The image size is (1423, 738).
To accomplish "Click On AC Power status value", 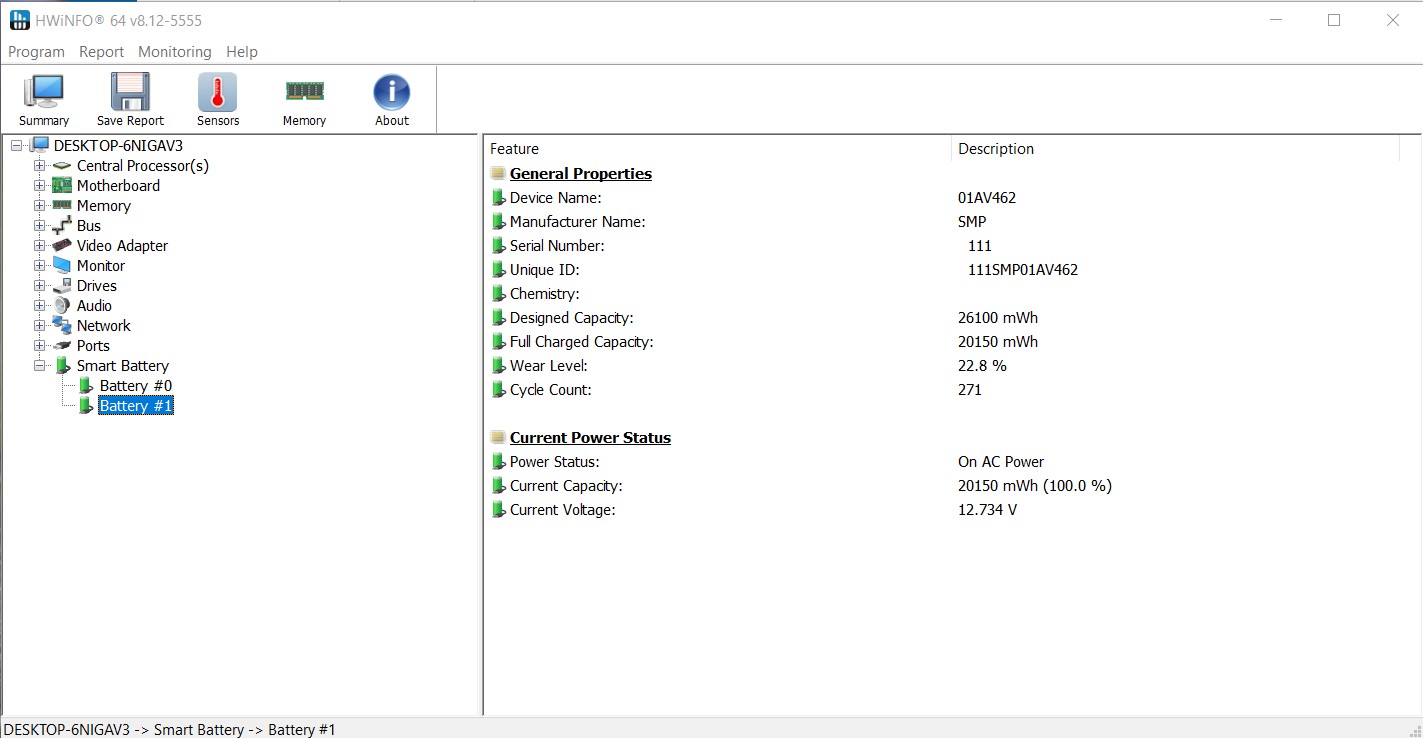I will (x=1001, y=462).
